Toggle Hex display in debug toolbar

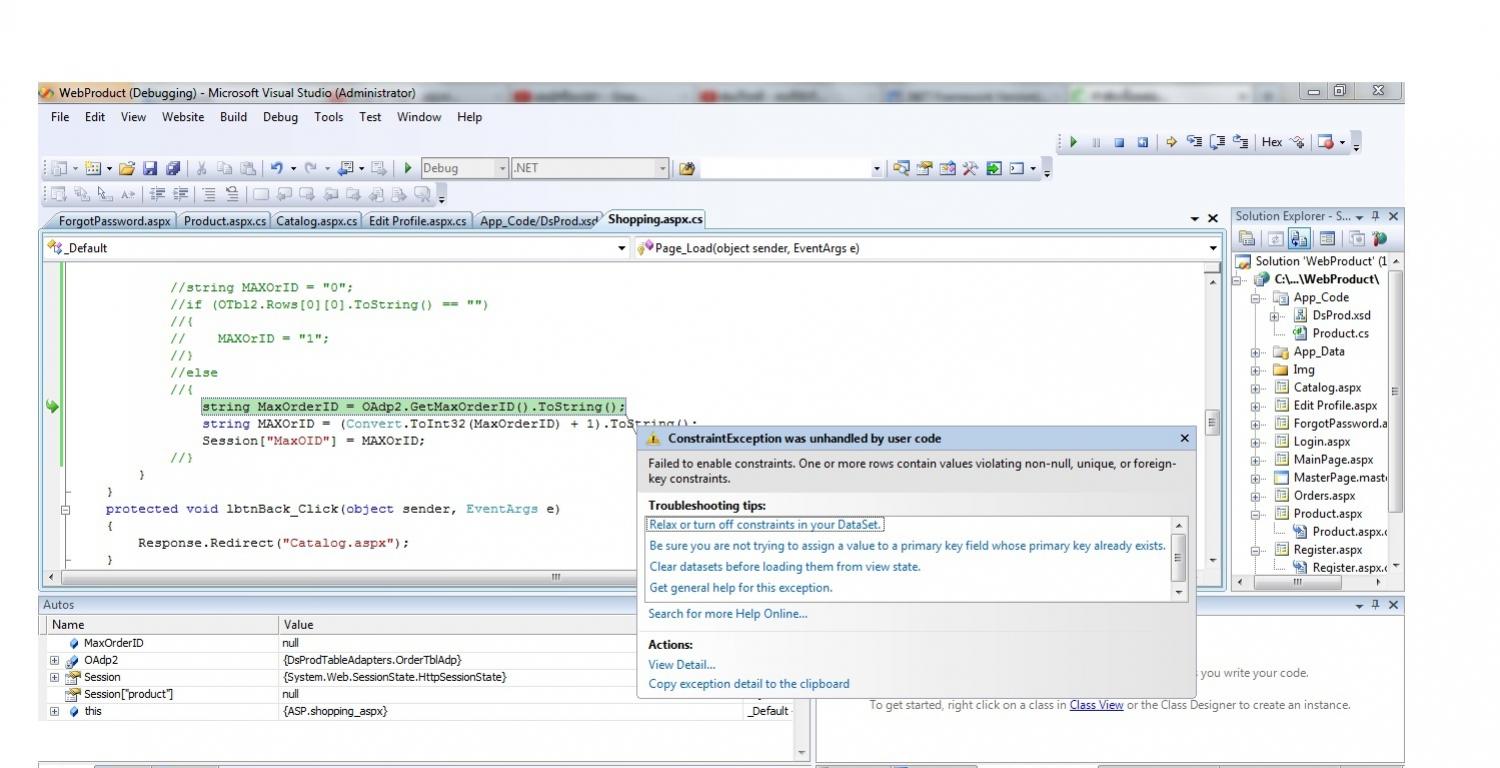click(x=1272, y=142)
